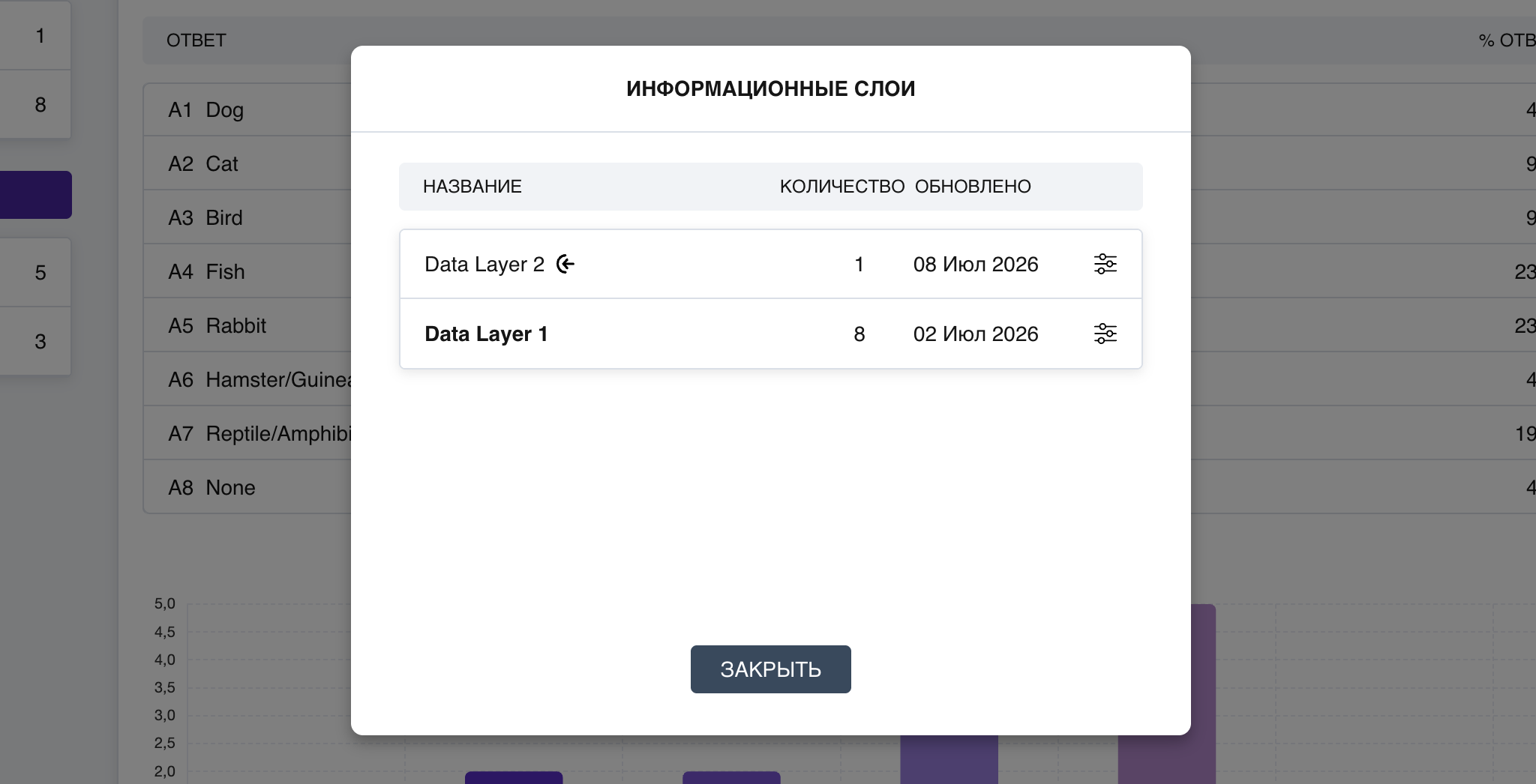
Task: Sort by НАЗВАНИЕ column header
Action: 472,187
